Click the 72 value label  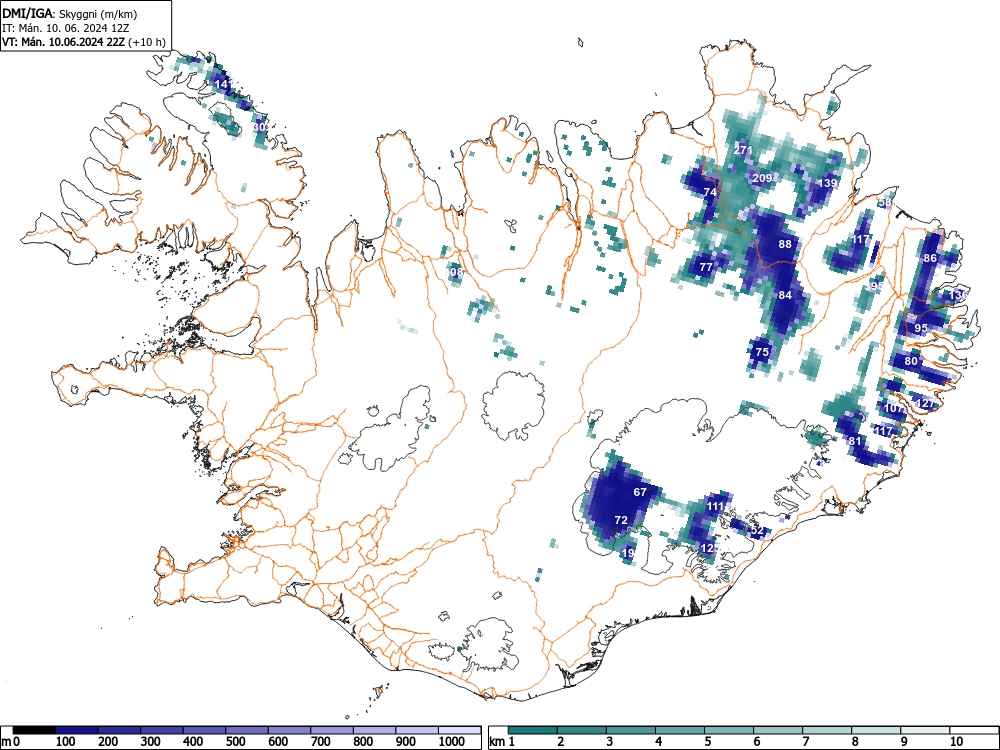621,520
